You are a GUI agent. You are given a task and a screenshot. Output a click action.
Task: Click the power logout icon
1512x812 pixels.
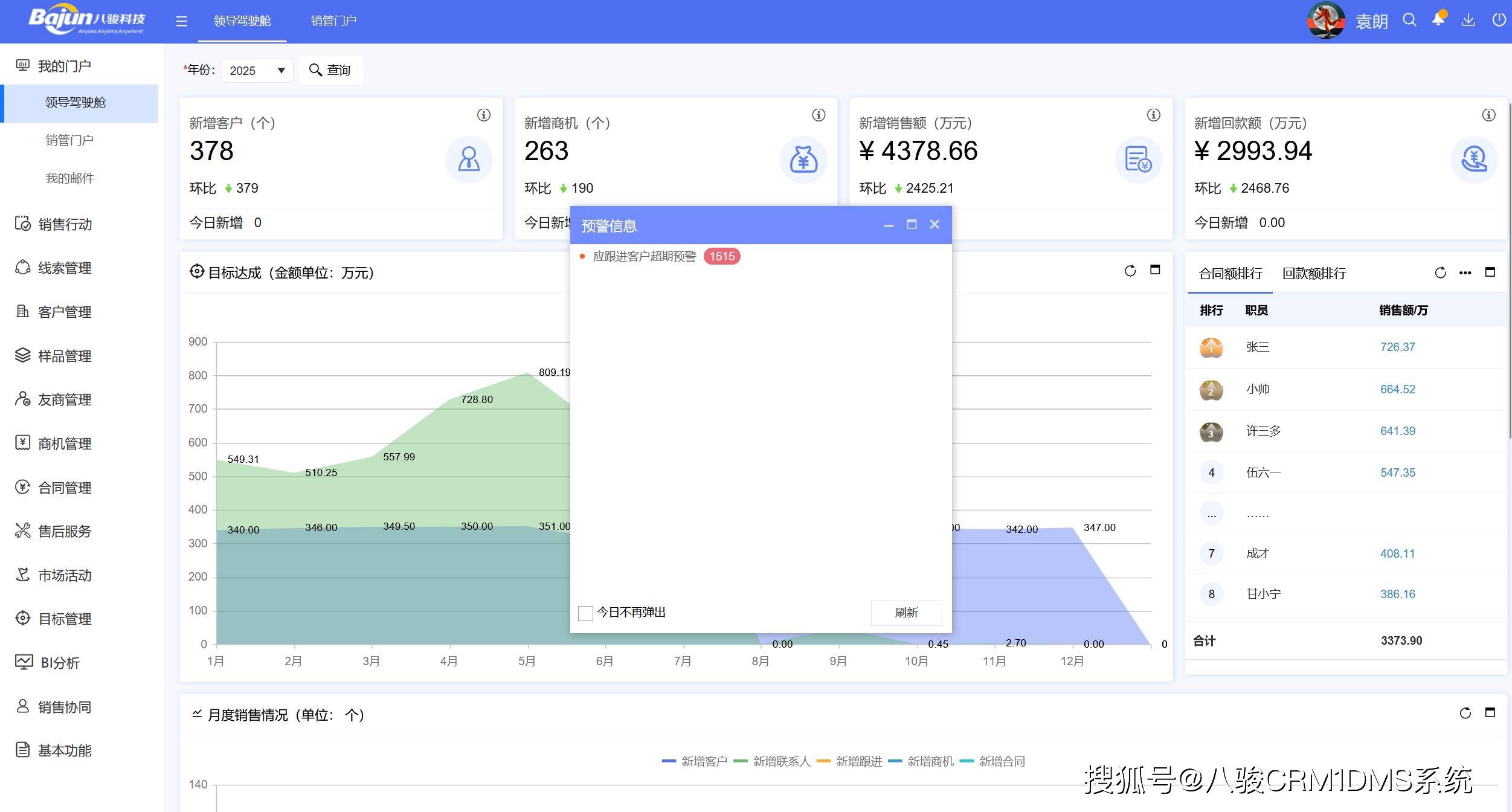[x=1499, y=20]
